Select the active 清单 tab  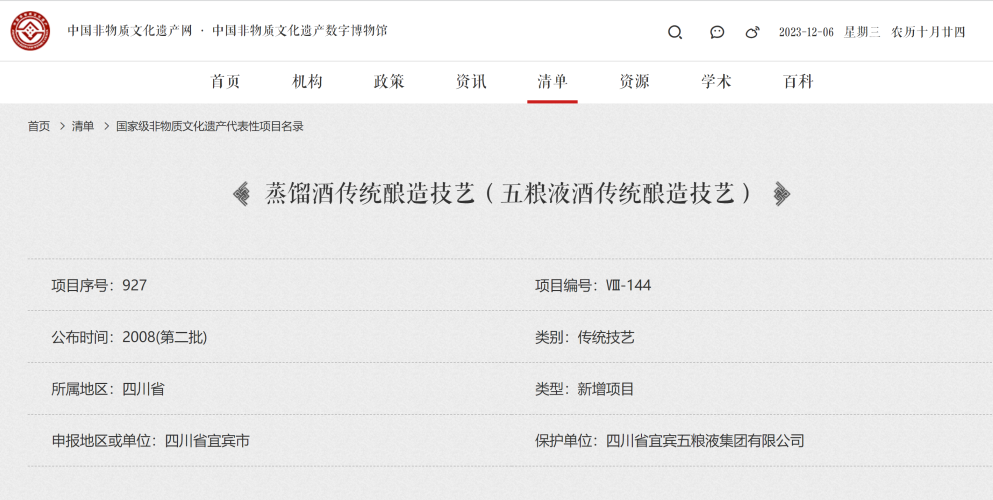[552, 82]
